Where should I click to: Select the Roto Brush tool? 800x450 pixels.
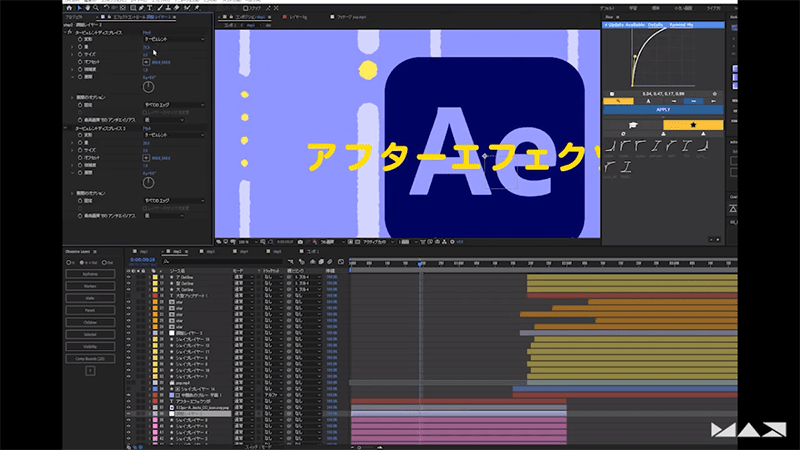pyautogui.click(x=187, y=8)
